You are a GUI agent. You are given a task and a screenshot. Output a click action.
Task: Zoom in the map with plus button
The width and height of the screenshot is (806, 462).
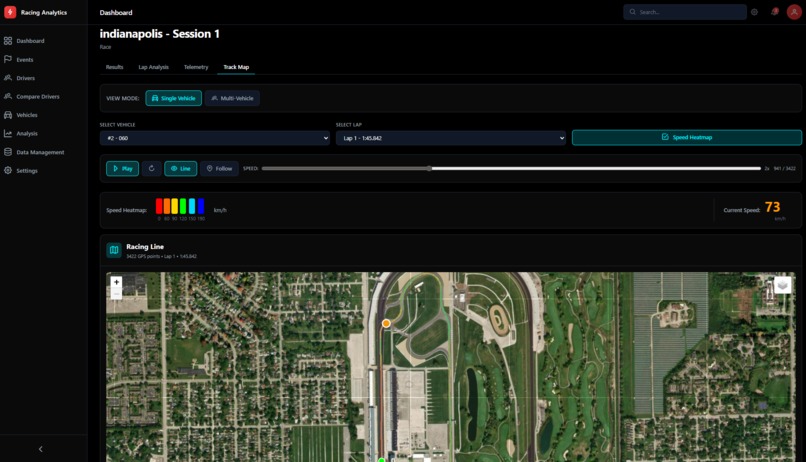coord(116,282)
